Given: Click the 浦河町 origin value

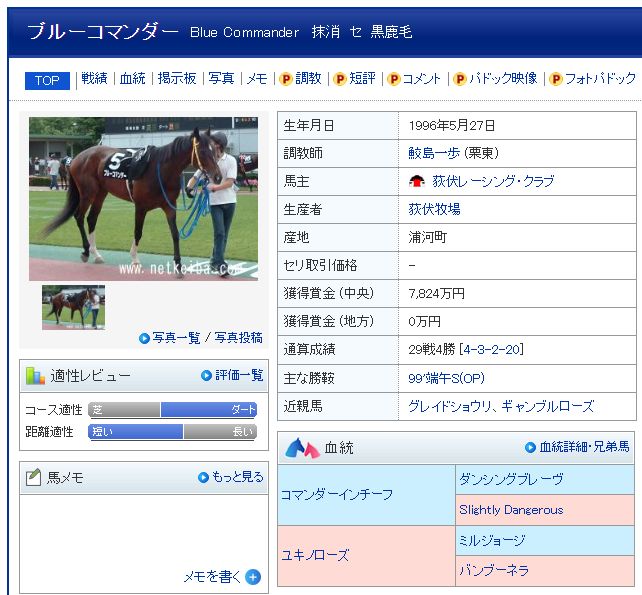Looking at the screenshot, I should point(428,237).
